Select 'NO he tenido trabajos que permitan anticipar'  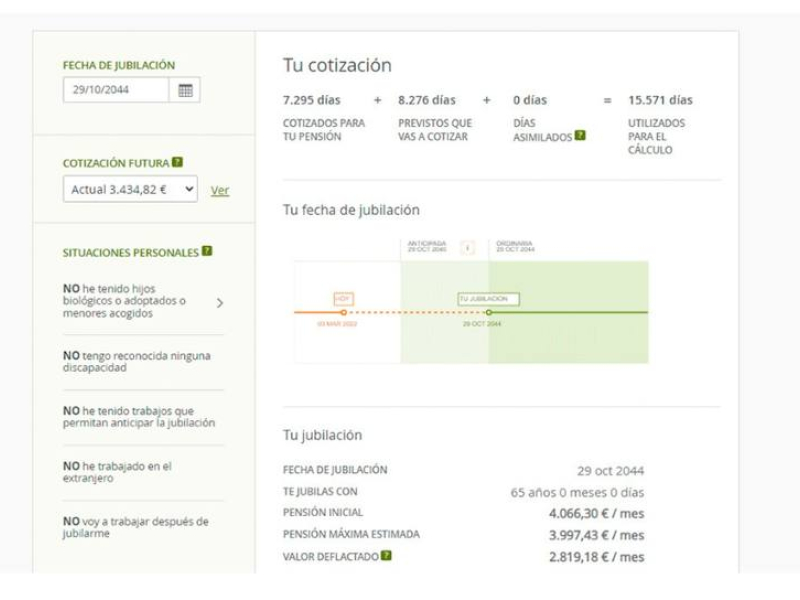click(x=138, y=417)
